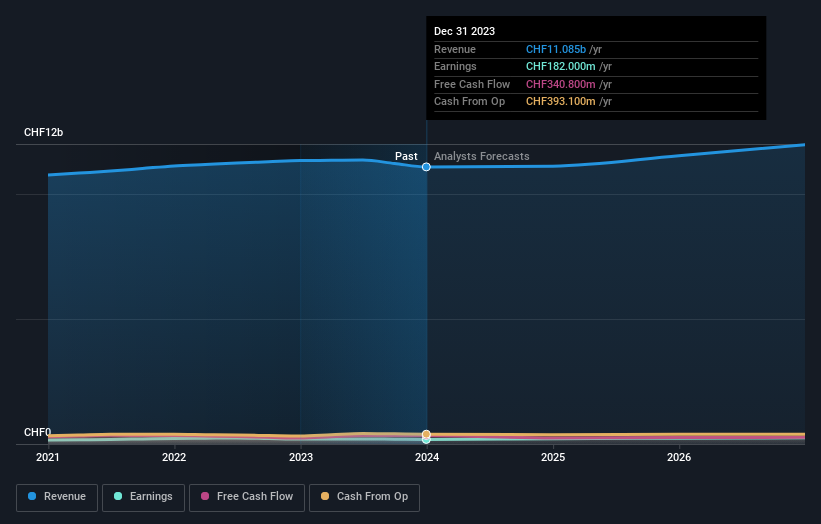
Task: Click the Earnings row label in tooltip
Action: click(455, 66)
